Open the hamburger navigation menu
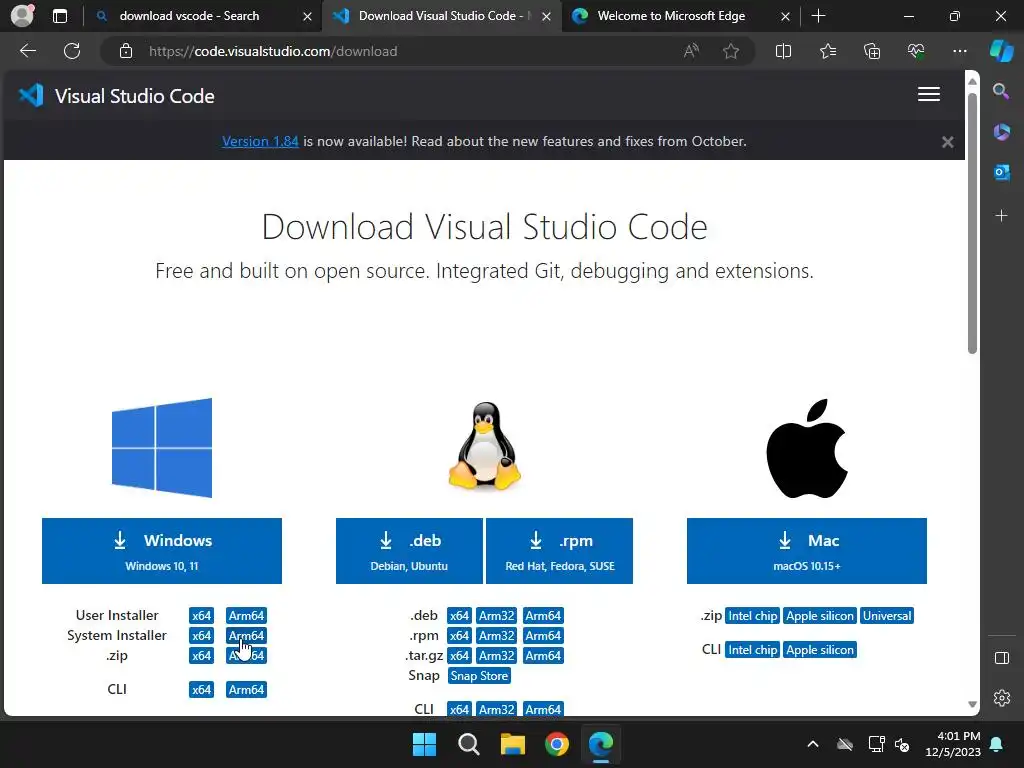 (x=929, y=95)
